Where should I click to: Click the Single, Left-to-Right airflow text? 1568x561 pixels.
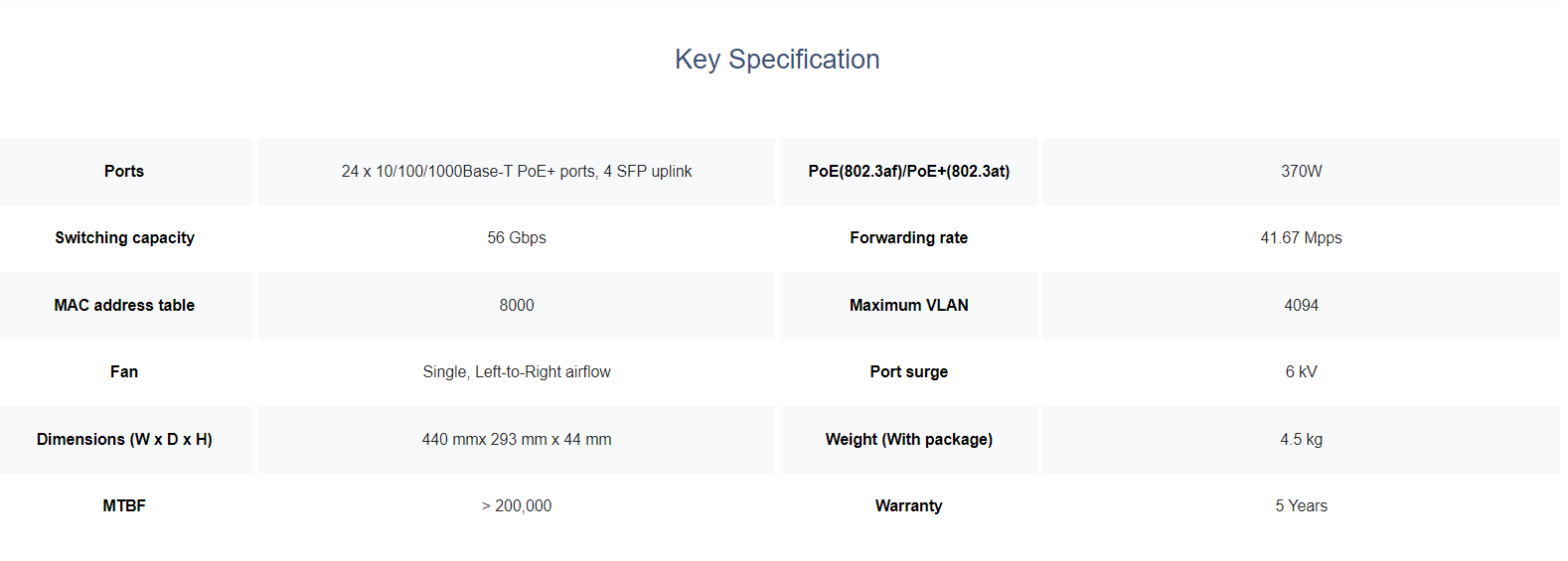point(517,372)
